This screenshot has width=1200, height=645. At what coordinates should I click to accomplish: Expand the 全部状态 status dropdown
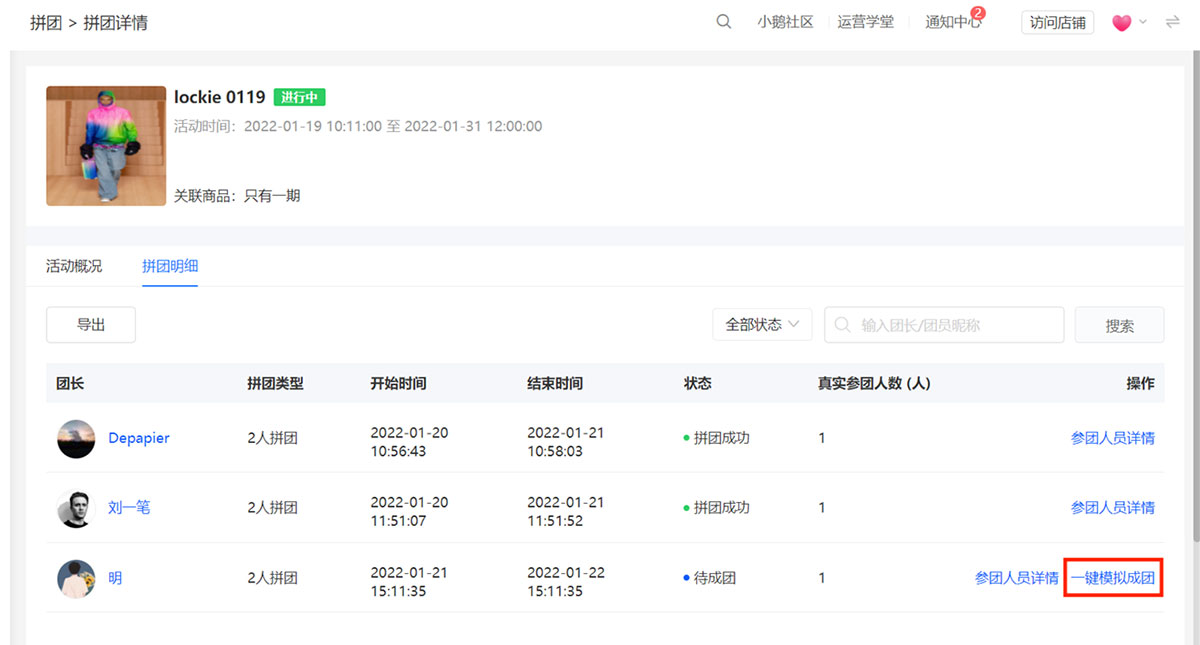pos(762,325)
